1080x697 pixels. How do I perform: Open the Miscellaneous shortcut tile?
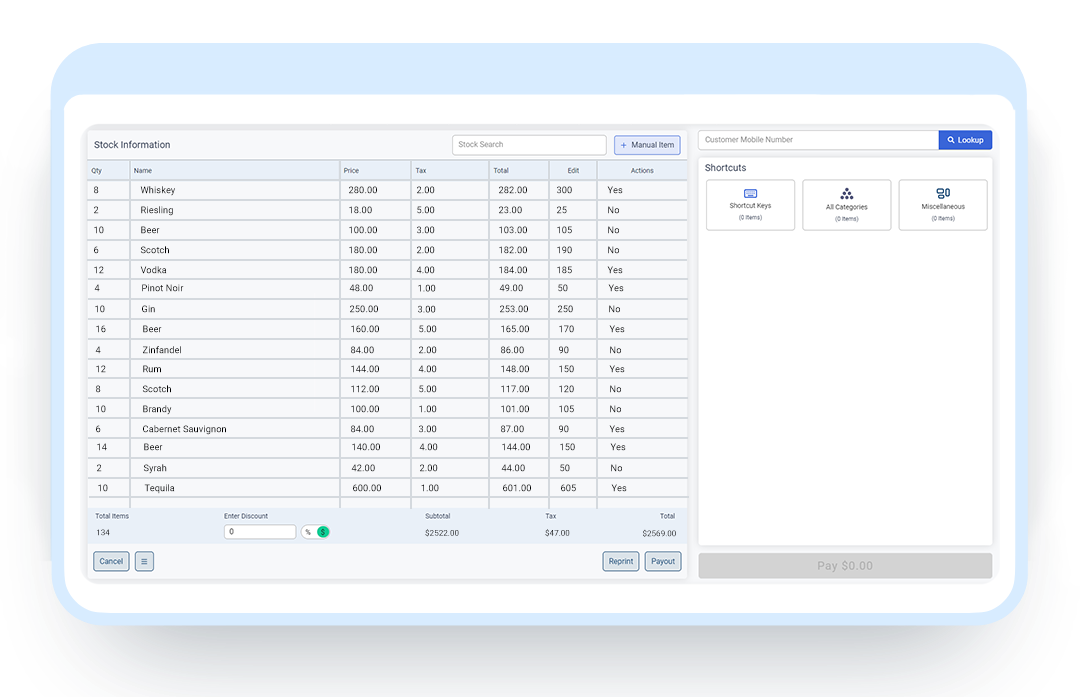tap(943, 205)
